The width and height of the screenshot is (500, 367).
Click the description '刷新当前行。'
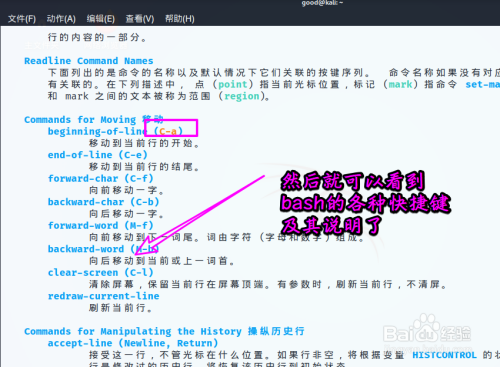pos(121,308)
